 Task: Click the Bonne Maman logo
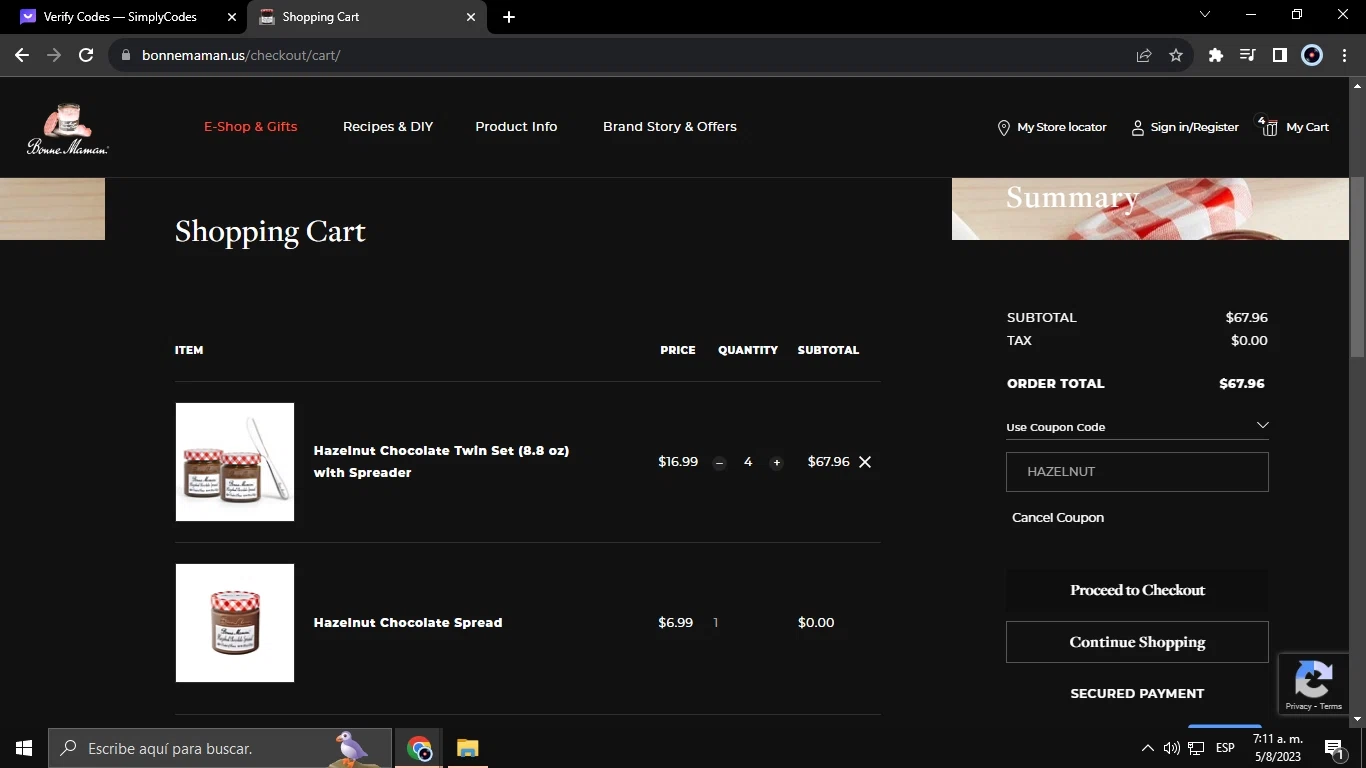point(67,128)
